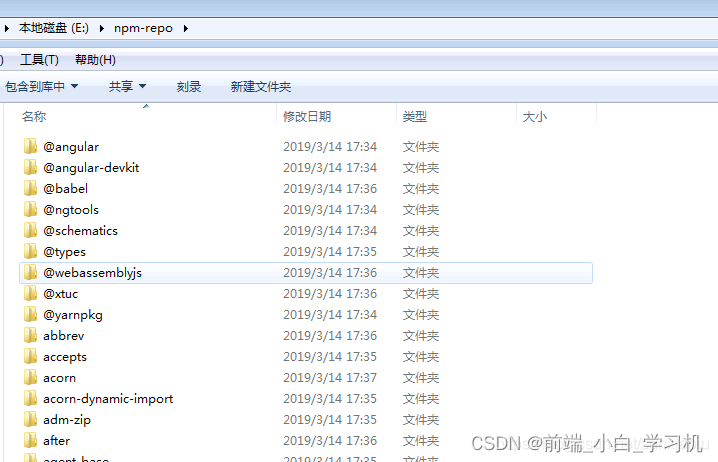The height and width of the screenshot is (462, 718).
Task: Open the 帮助(H) menu
Action: tap(95, 60)
